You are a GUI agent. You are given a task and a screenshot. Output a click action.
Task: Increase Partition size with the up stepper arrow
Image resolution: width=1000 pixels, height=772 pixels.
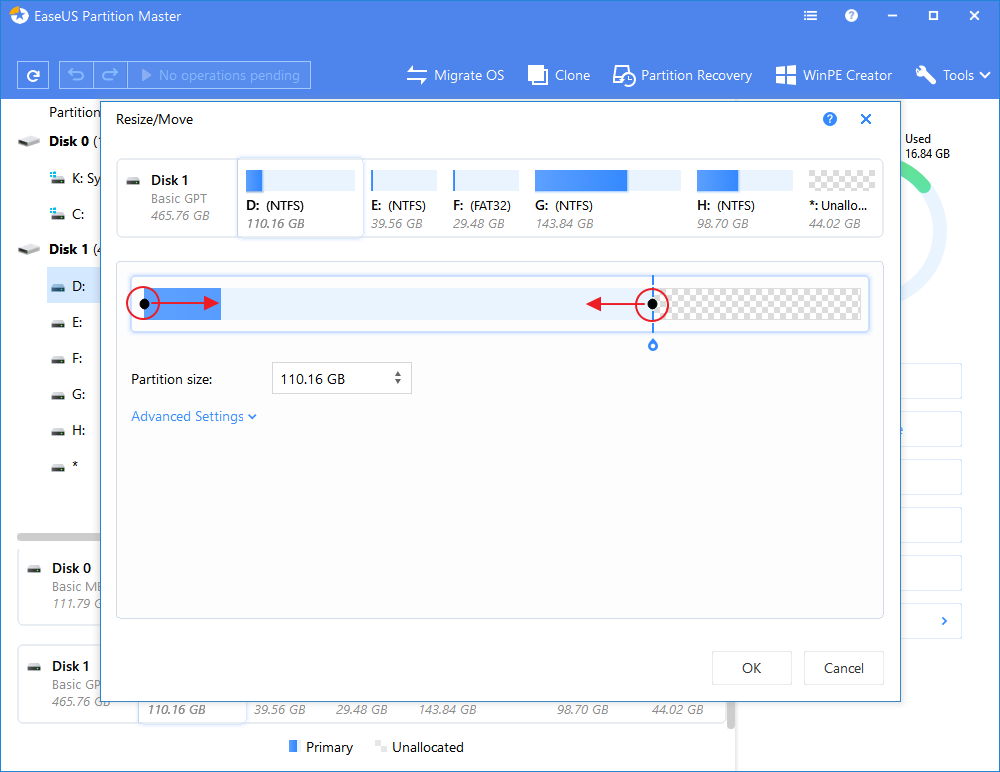397,372
